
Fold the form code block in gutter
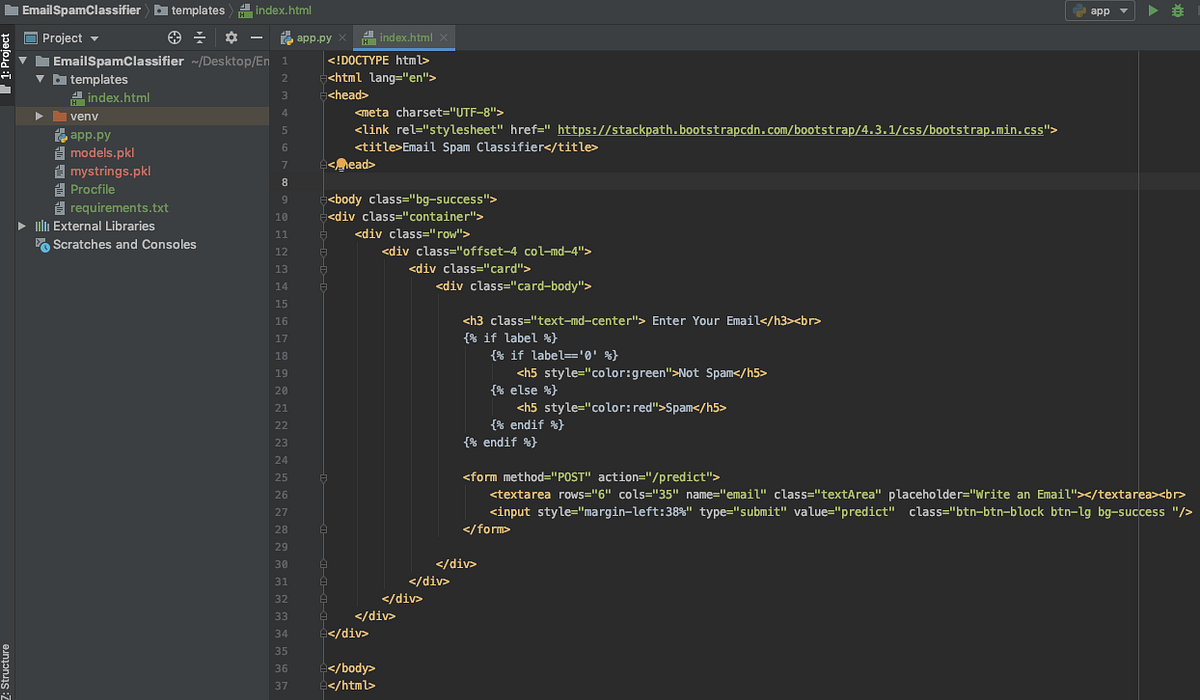click(322, 477)
